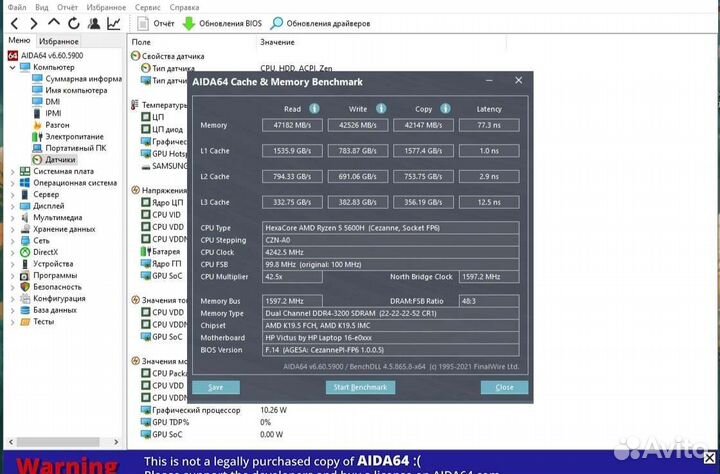Click Обновления BIOS green arrow button
This screenshot has width=720, height=474.
(x=222, y=23)
